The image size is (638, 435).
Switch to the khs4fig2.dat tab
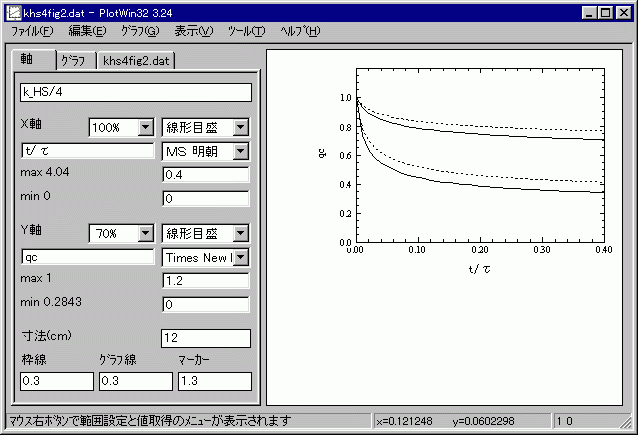[137, 61]
